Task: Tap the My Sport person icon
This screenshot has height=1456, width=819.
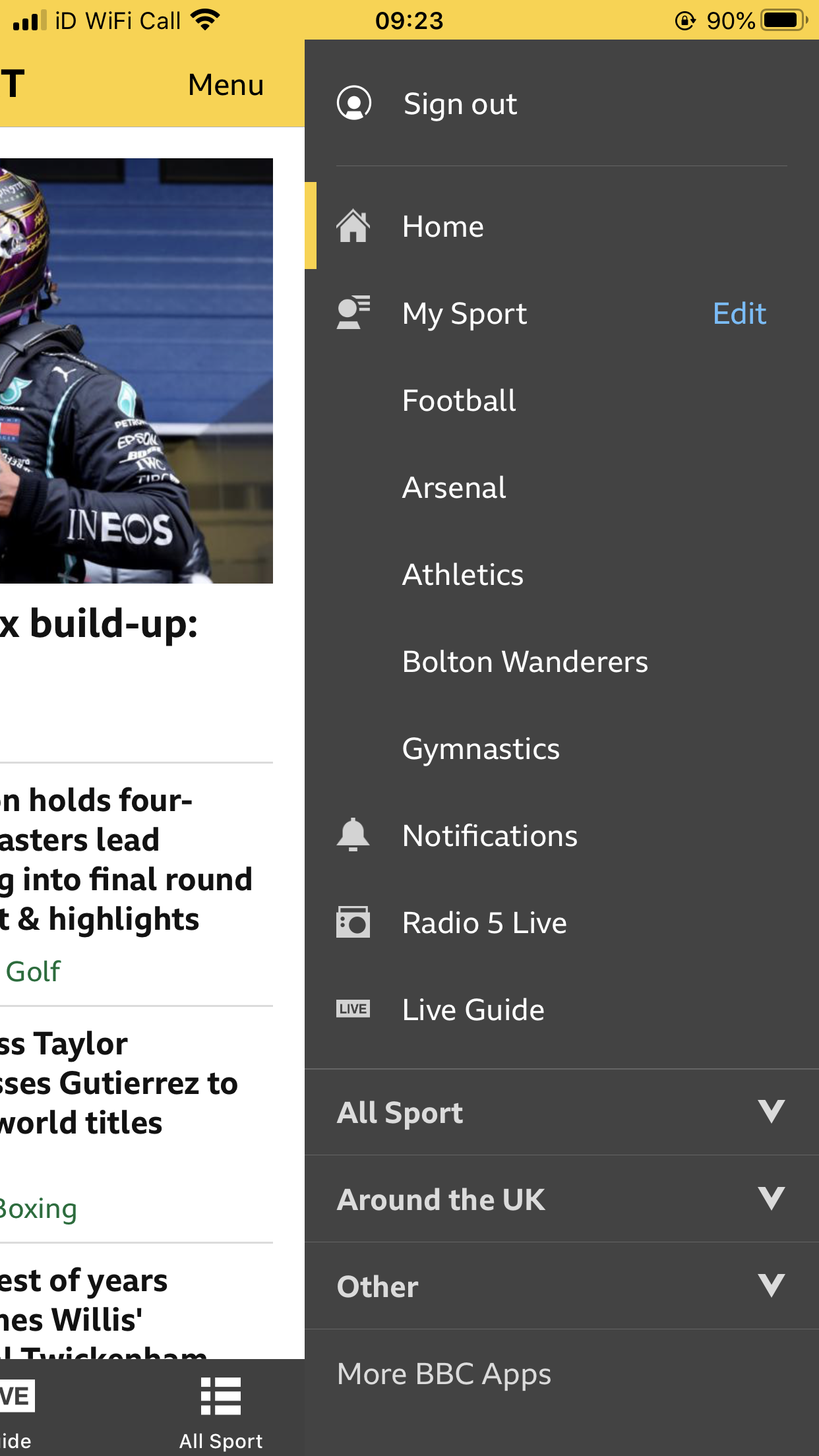Action: tap(353, 313)
